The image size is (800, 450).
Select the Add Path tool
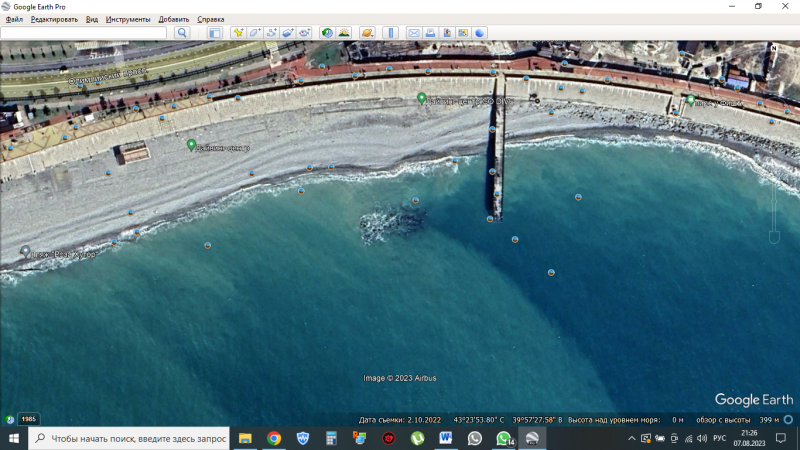click(271, 33)
